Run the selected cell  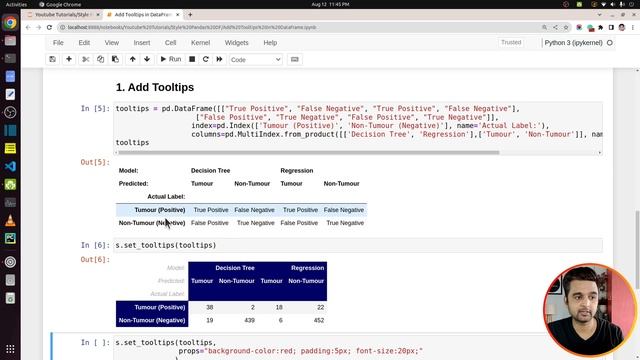[x=171, y=59]
